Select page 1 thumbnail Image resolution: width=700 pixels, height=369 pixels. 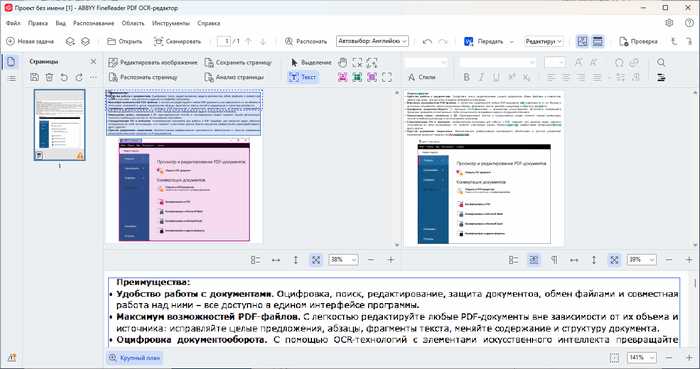[x=59, y=125]
